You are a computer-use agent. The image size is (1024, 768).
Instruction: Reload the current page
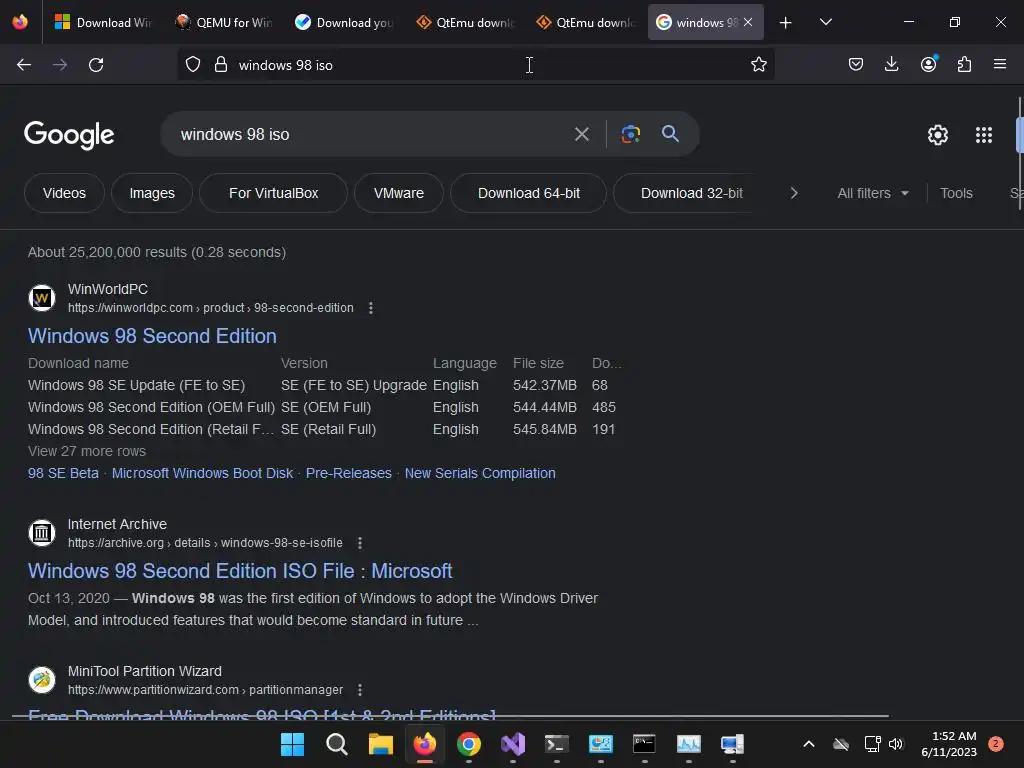96,65
